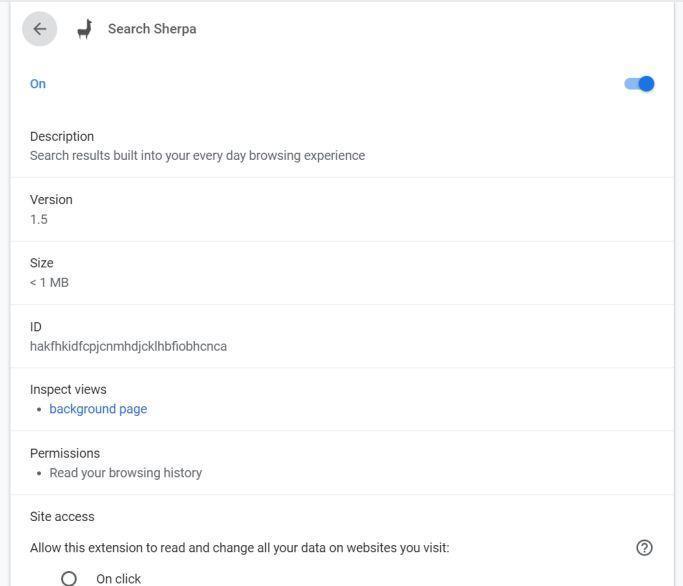Click the Search Sherpa llama icon

click(85, 29)
